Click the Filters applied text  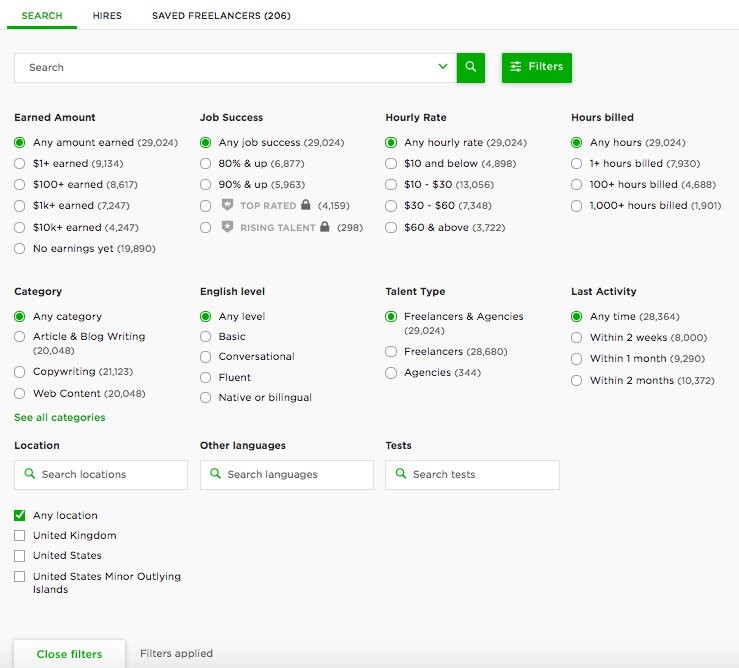(176, 653)
